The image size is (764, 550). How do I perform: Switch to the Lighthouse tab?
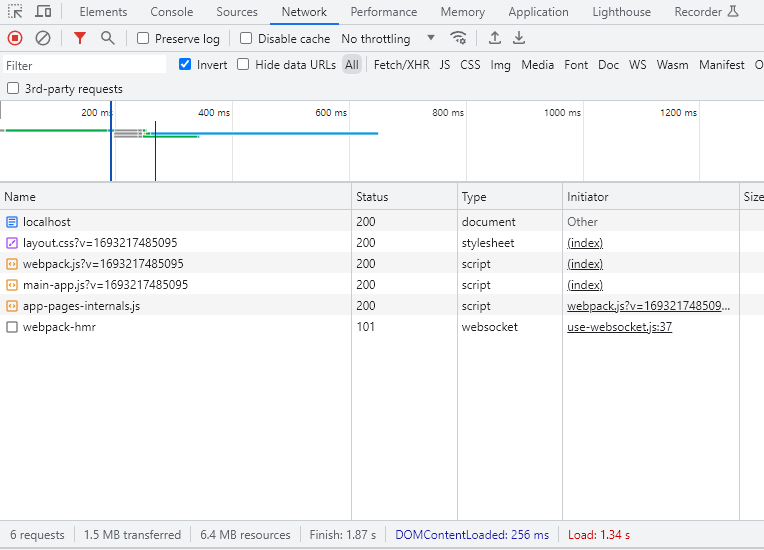pyautogui.click(x=622, y=12)
